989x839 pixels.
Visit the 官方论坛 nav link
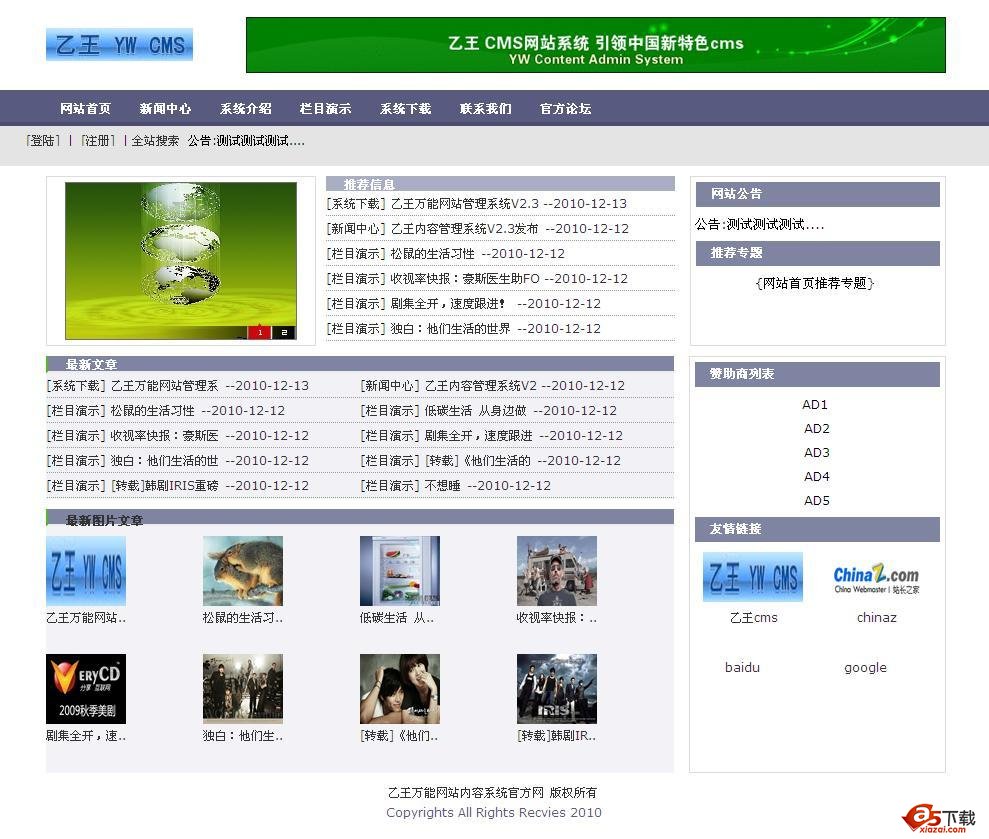[566, 109]
